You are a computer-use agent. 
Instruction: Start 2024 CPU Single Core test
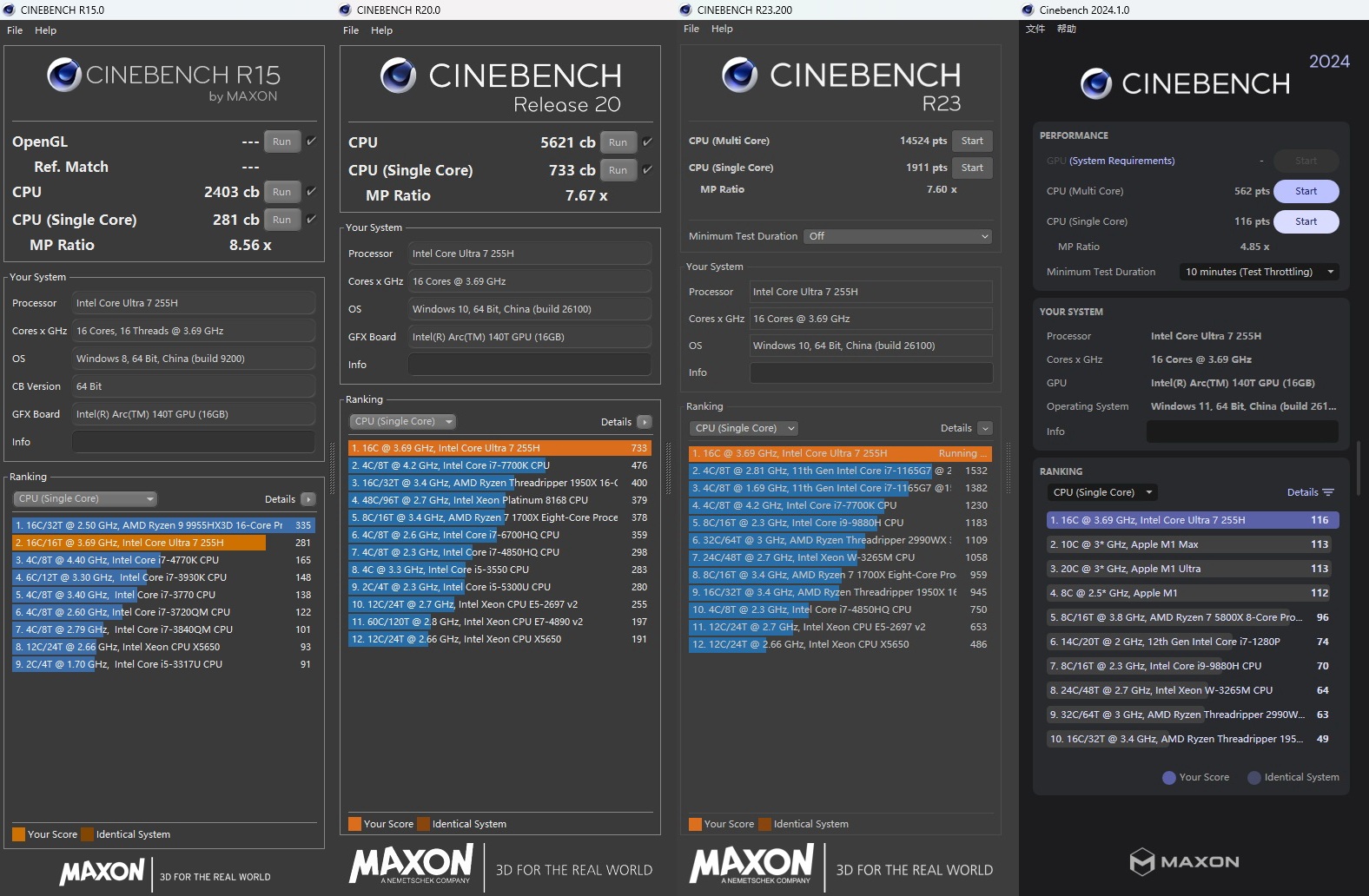click(x=1306, y=221)
